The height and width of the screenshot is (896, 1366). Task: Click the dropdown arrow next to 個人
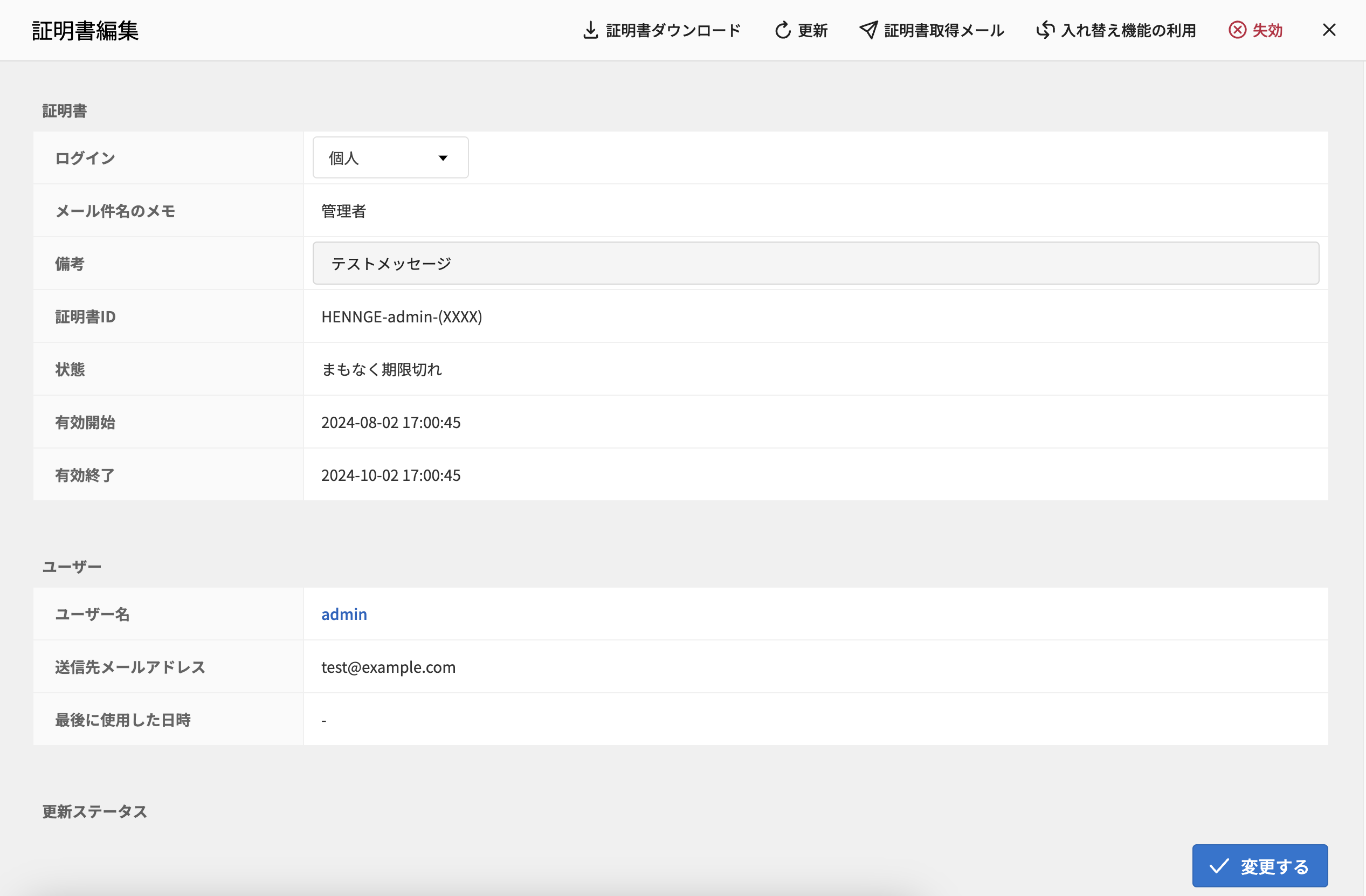click(443, 157)
